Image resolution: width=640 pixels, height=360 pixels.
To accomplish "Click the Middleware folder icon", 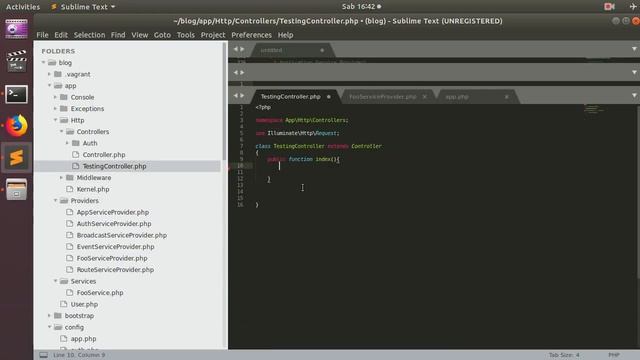I will click(70, 178).
